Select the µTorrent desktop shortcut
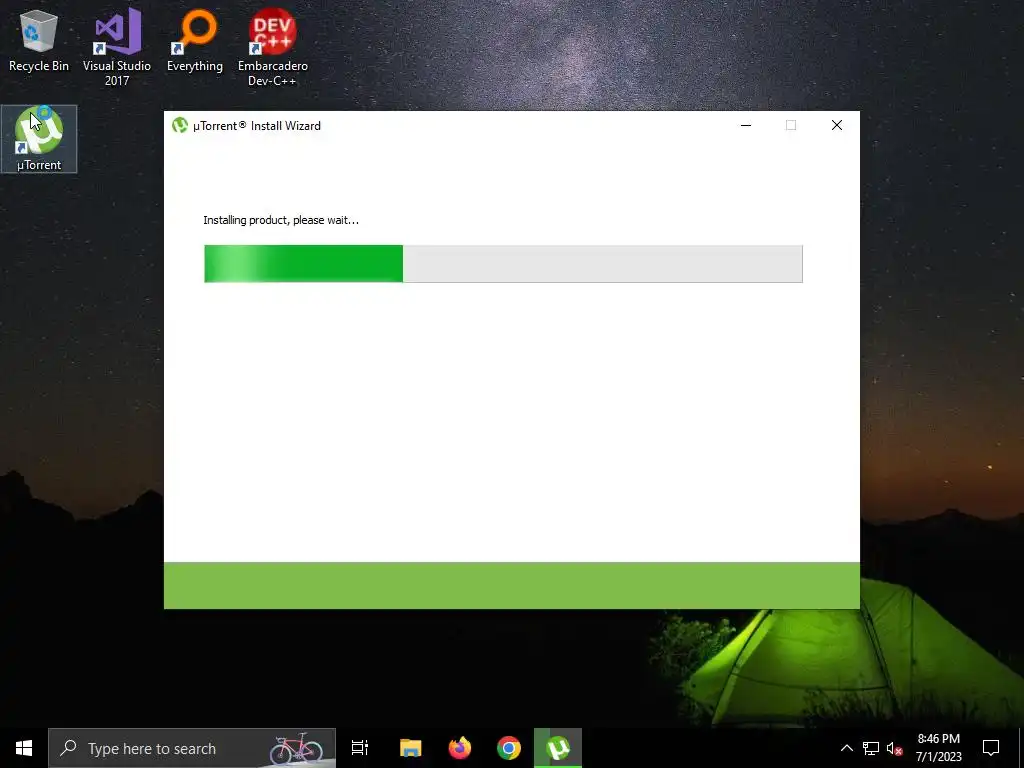Screen dimensions: 1024x768 click(39, 139)
